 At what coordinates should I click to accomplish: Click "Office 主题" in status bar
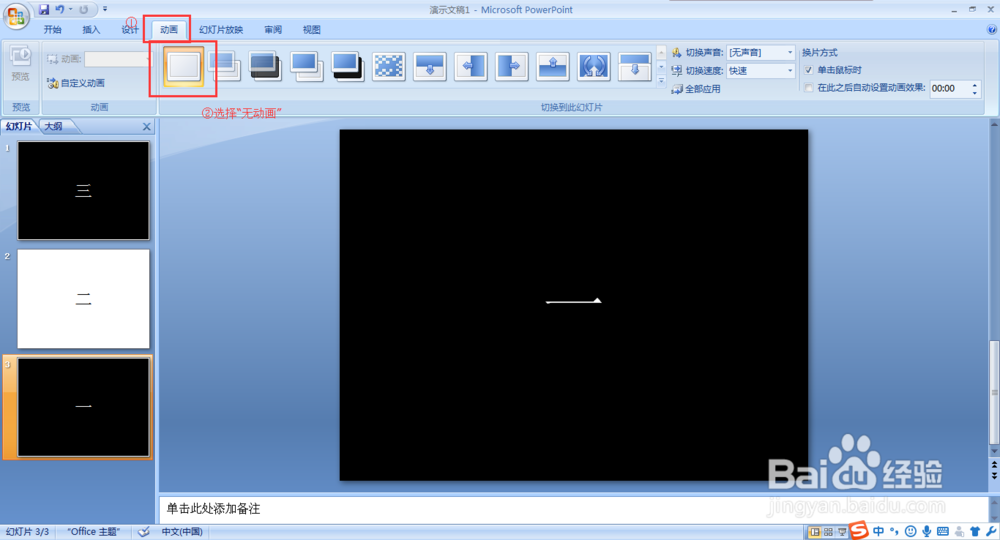point(94,532)
